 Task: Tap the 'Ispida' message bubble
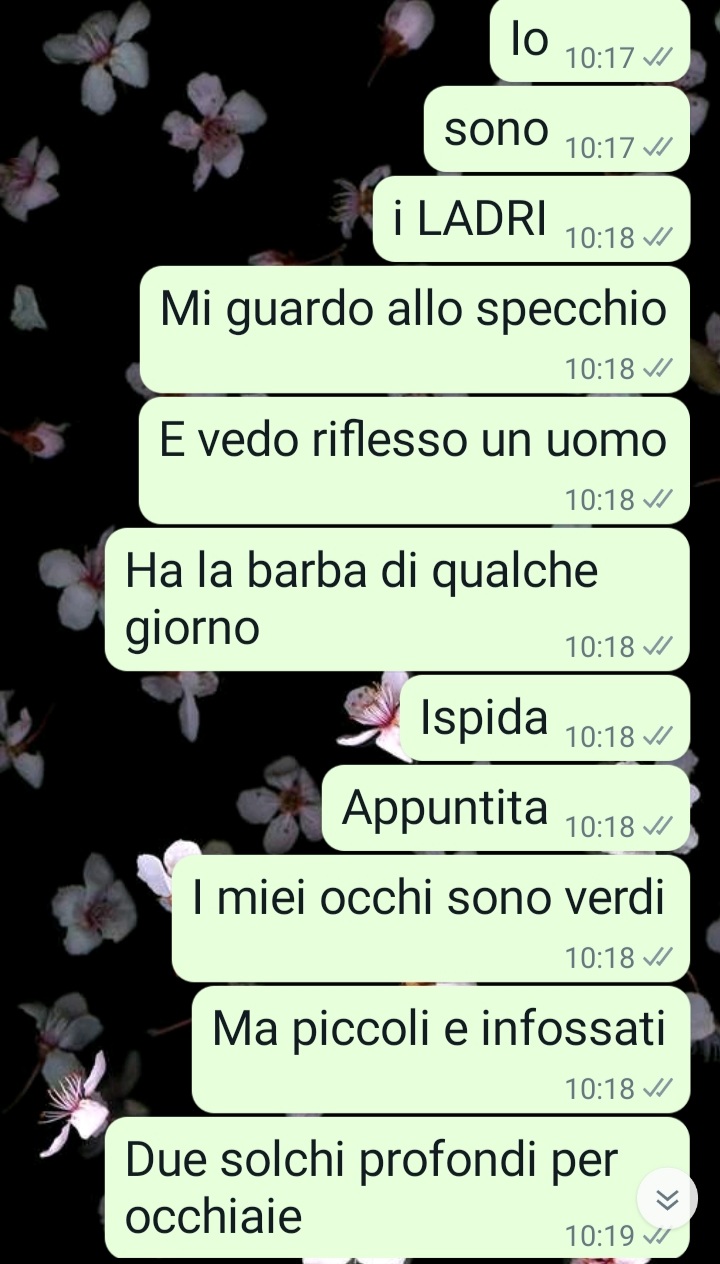point(545,718)
